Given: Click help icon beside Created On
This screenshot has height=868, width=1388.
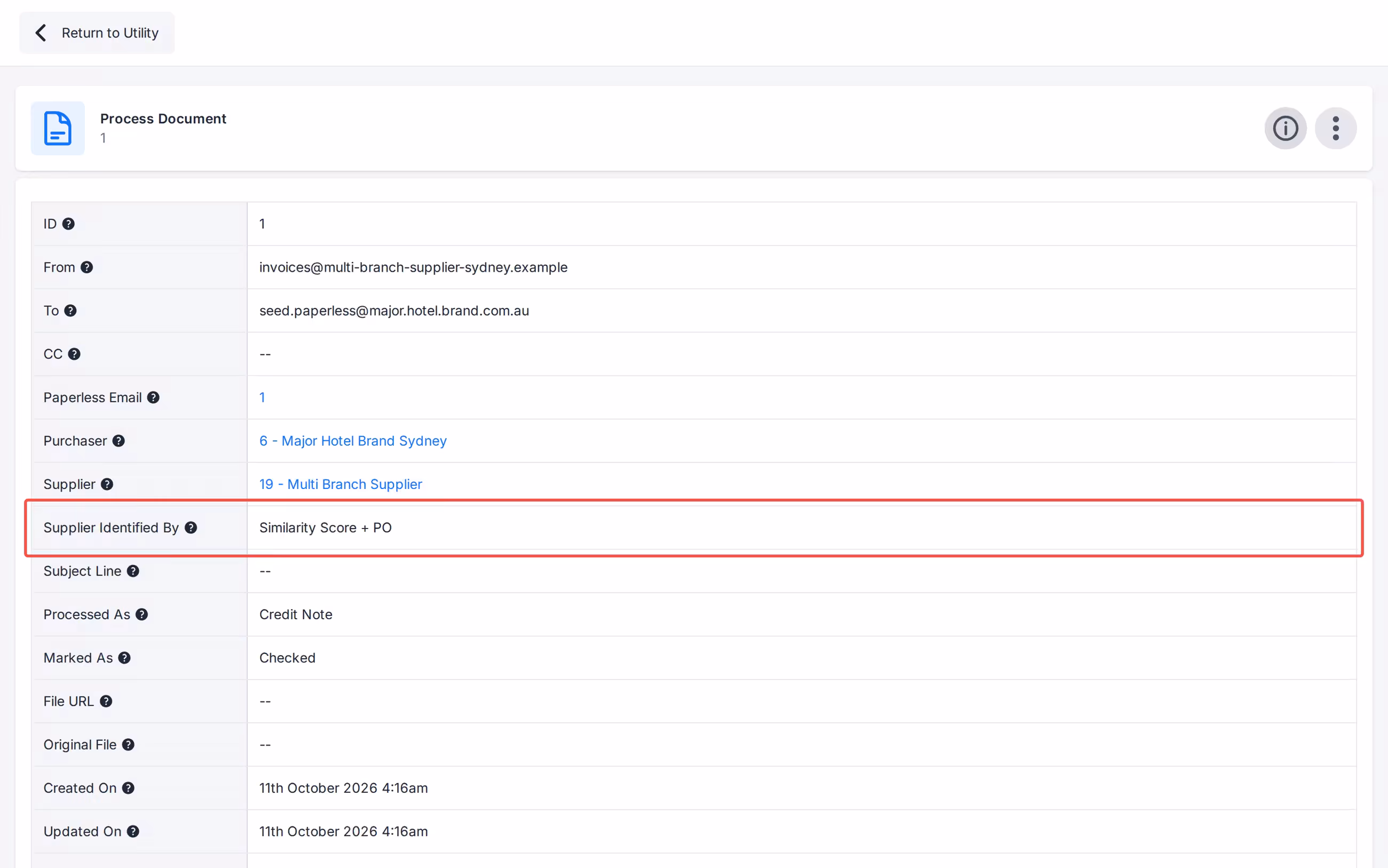Looking at the screenshot, I should click(129, 788).
